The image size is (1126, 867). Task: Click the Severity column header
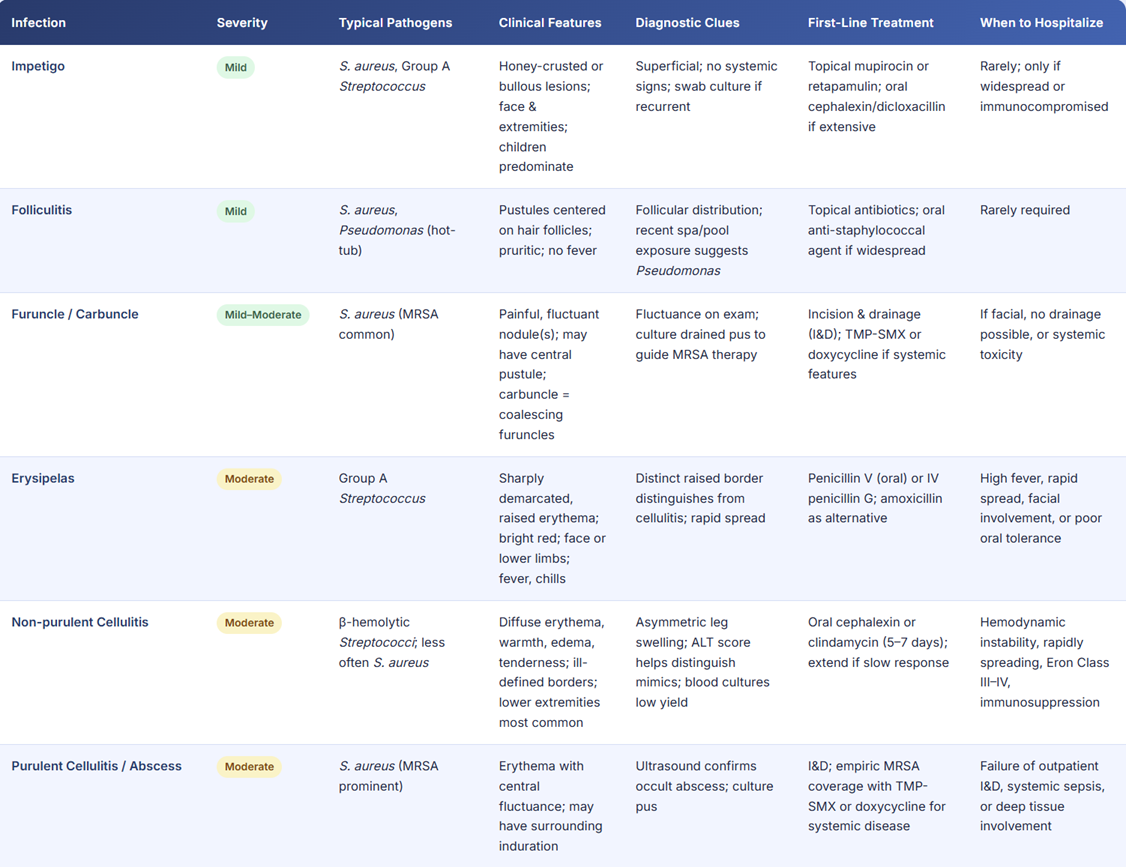242,22
